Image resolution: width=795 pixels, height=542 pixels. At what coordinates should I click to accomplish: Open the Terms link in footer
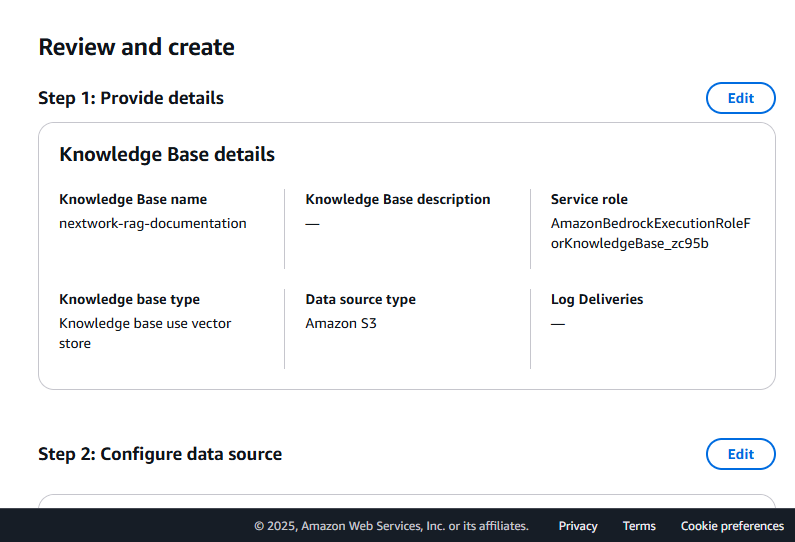(639, 526)
